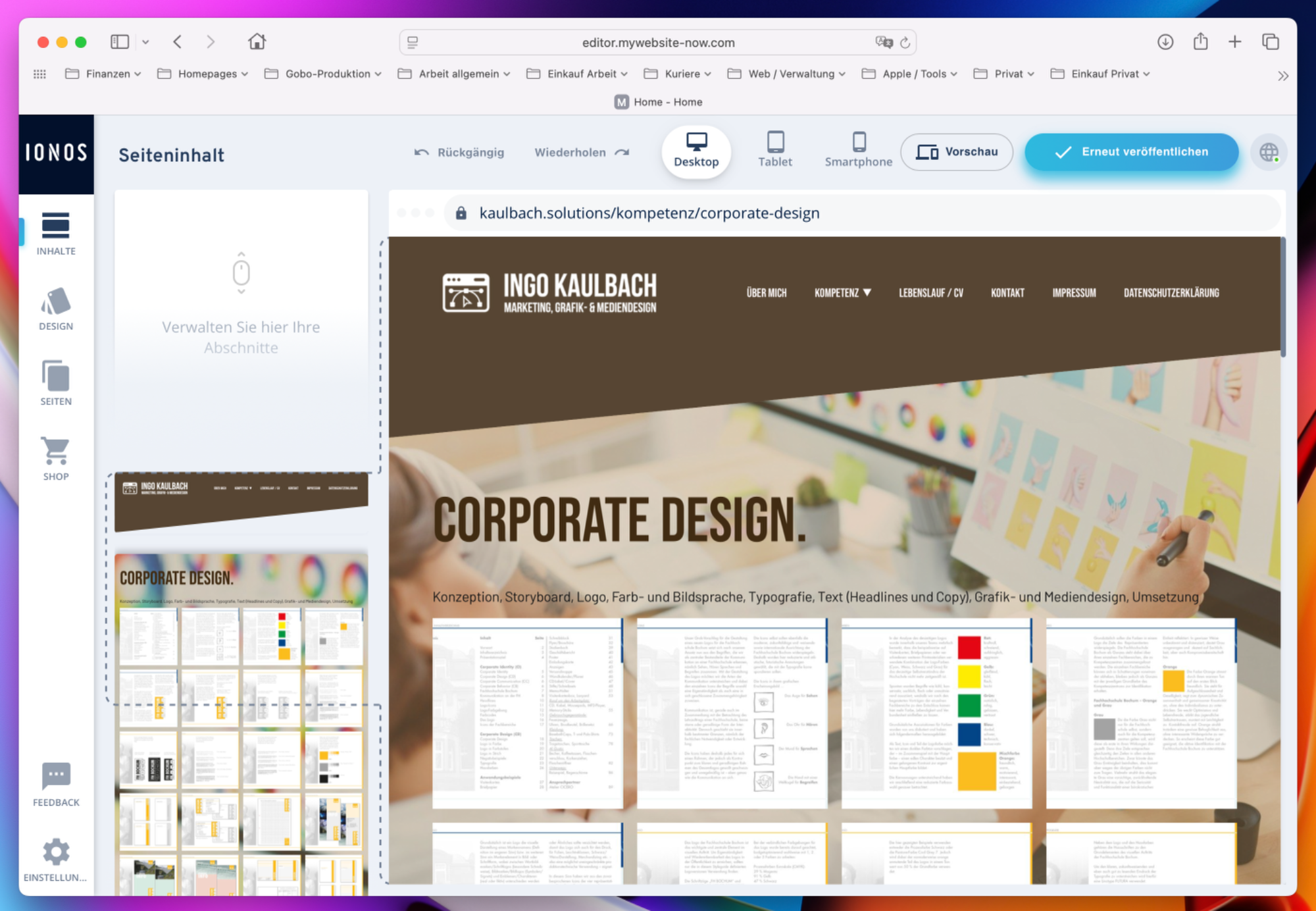Open the Inhalte sidebar section
1316x911 pixels.
point(56,234)
